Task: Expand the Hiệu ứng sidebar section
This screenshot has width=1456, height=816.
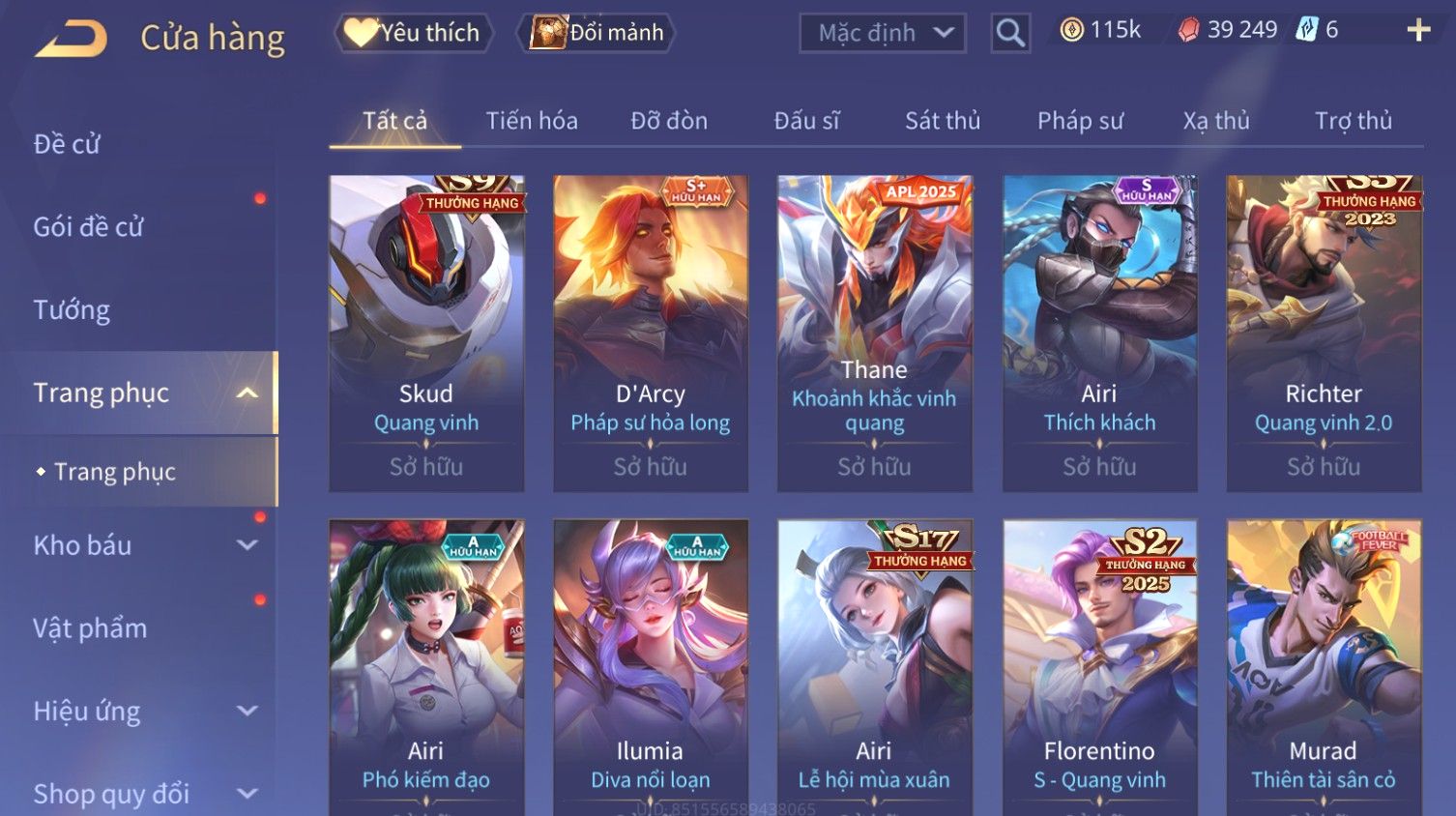Action: click(x=248, y=712)
